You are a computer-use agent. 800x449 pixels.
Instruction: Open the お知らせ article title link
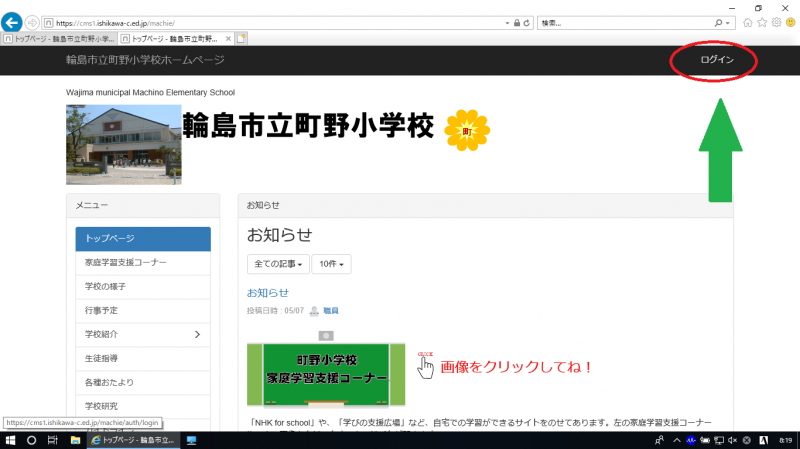pyautogui.click(x=267, y=292)
